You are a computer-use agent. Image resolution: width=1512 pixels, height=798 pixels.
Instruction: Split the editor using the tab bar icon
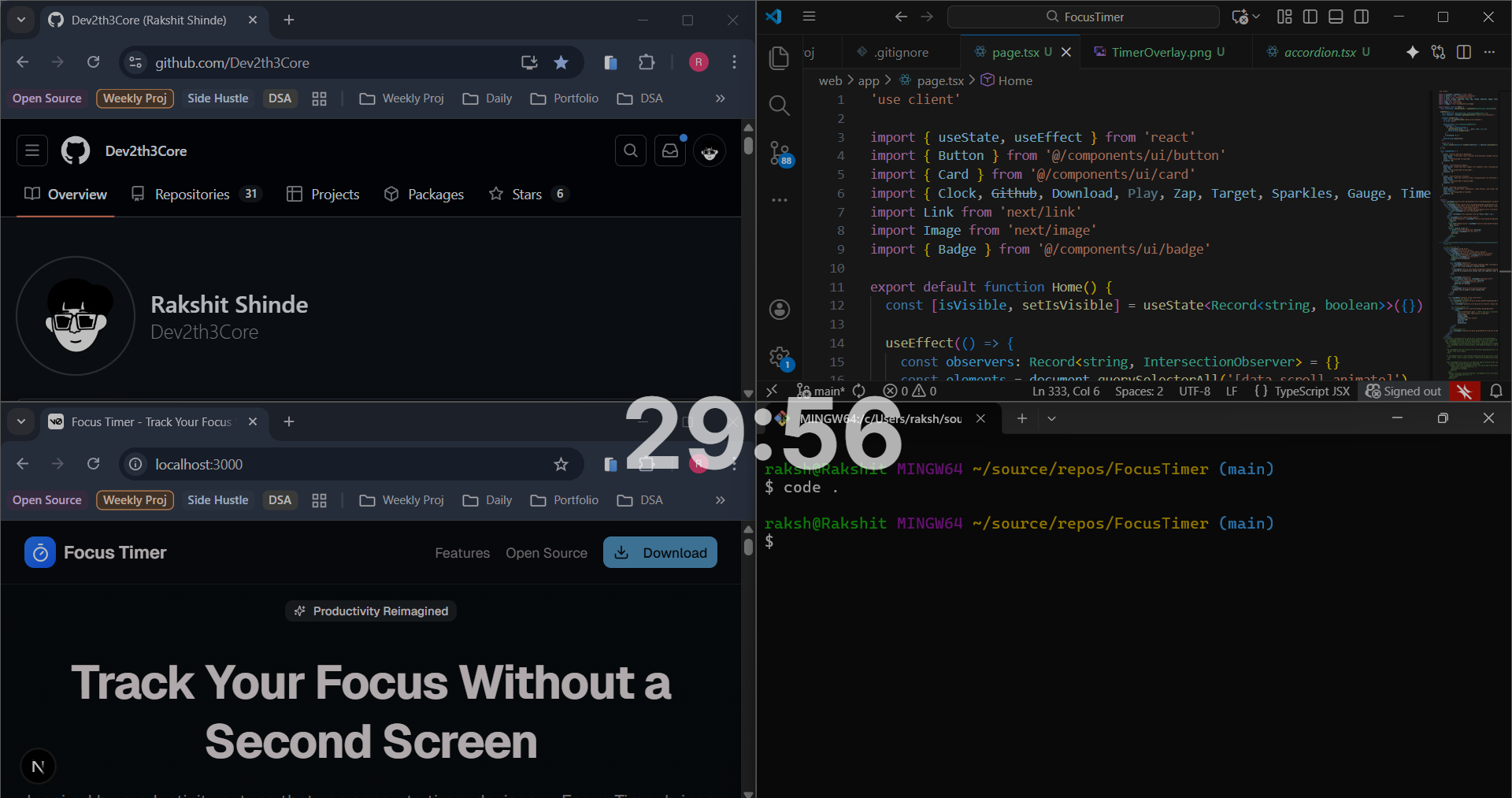click(1464, 52)
